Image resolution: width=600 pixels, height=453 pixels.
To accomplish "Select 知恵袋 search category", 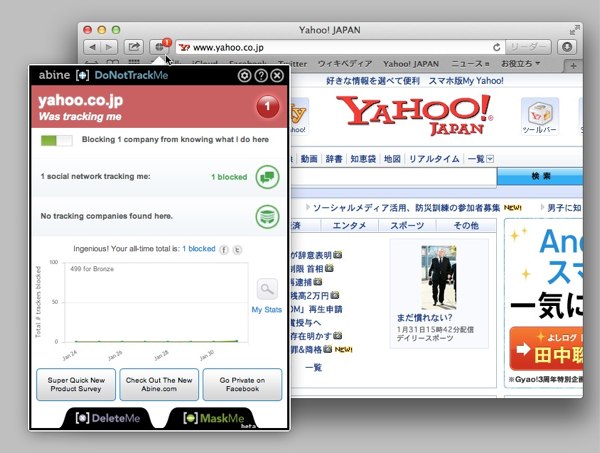I will 363,159.
